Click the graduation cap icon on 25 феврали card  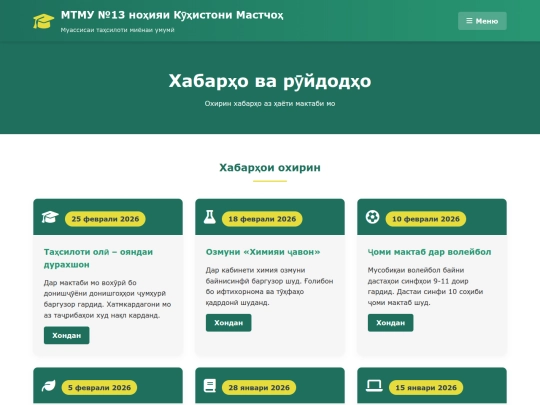[x=50, y=217]
